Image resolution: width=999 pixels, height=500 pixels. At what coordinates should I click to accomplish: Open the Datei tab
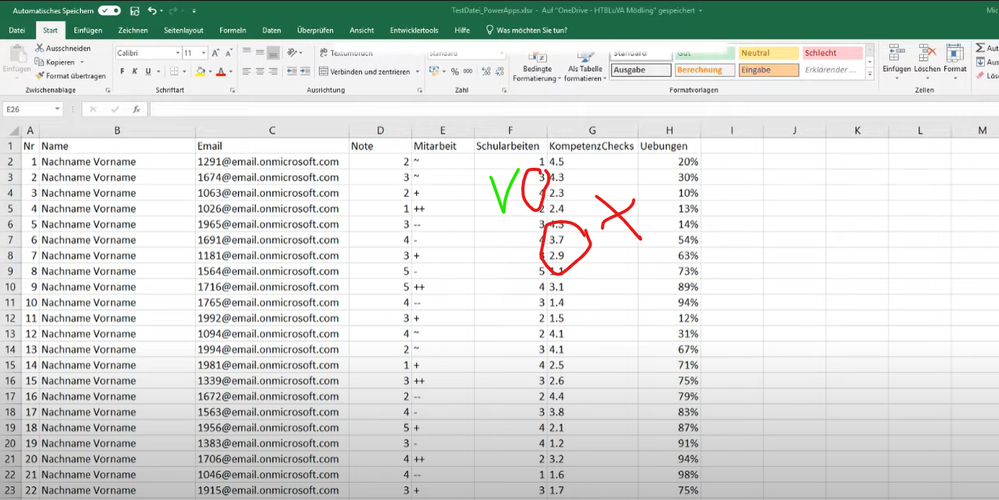pyautogui.click(x=17, y=30)
